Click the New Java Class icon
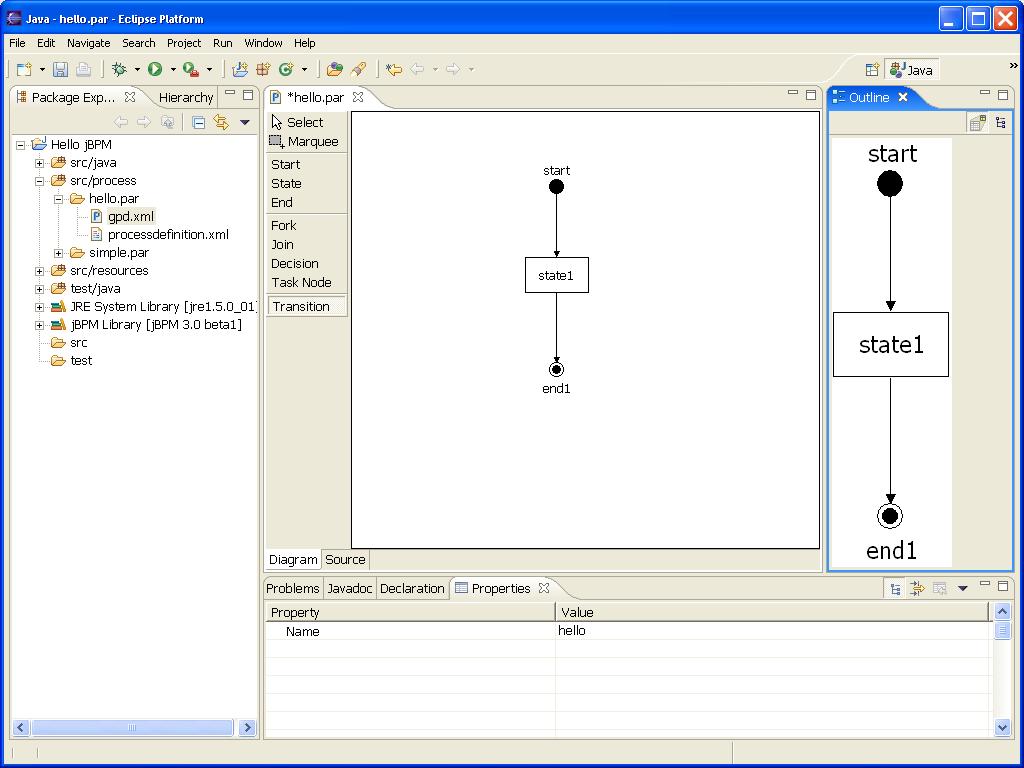 click(286, 69)
